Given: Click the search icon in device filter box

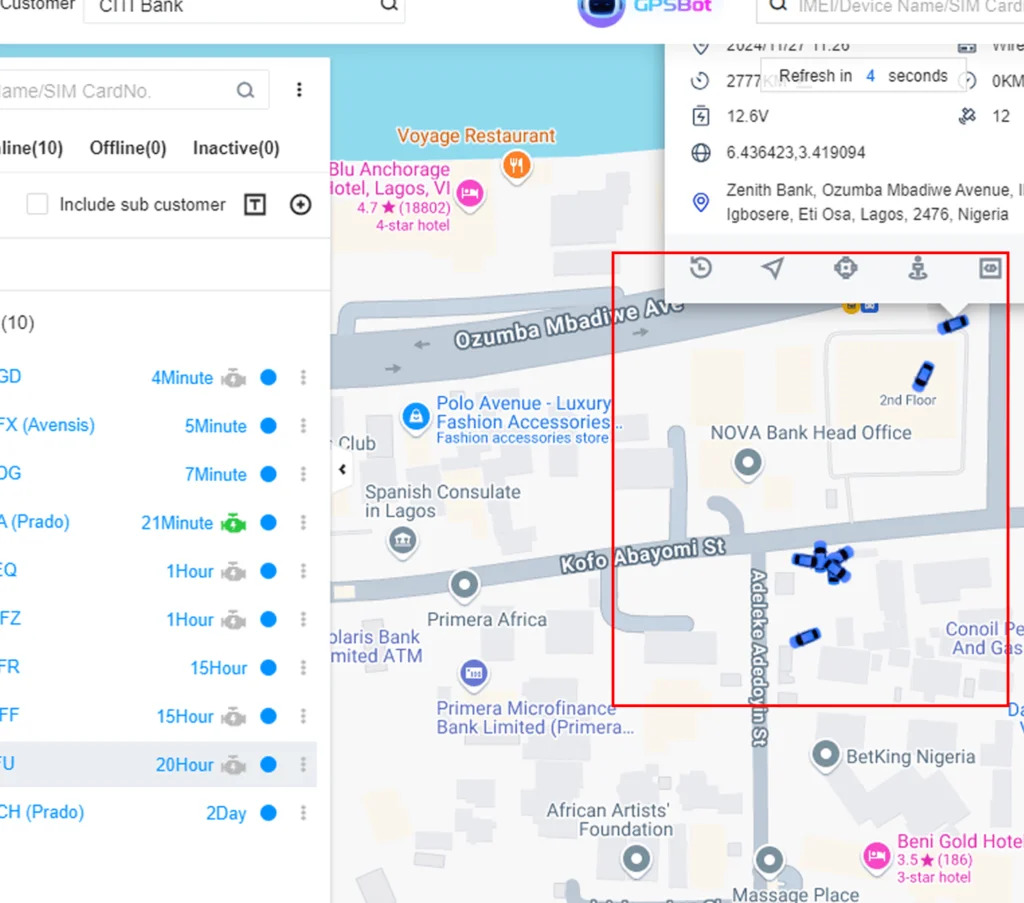Looking at the screenshot, I should [x=246, y=90].
